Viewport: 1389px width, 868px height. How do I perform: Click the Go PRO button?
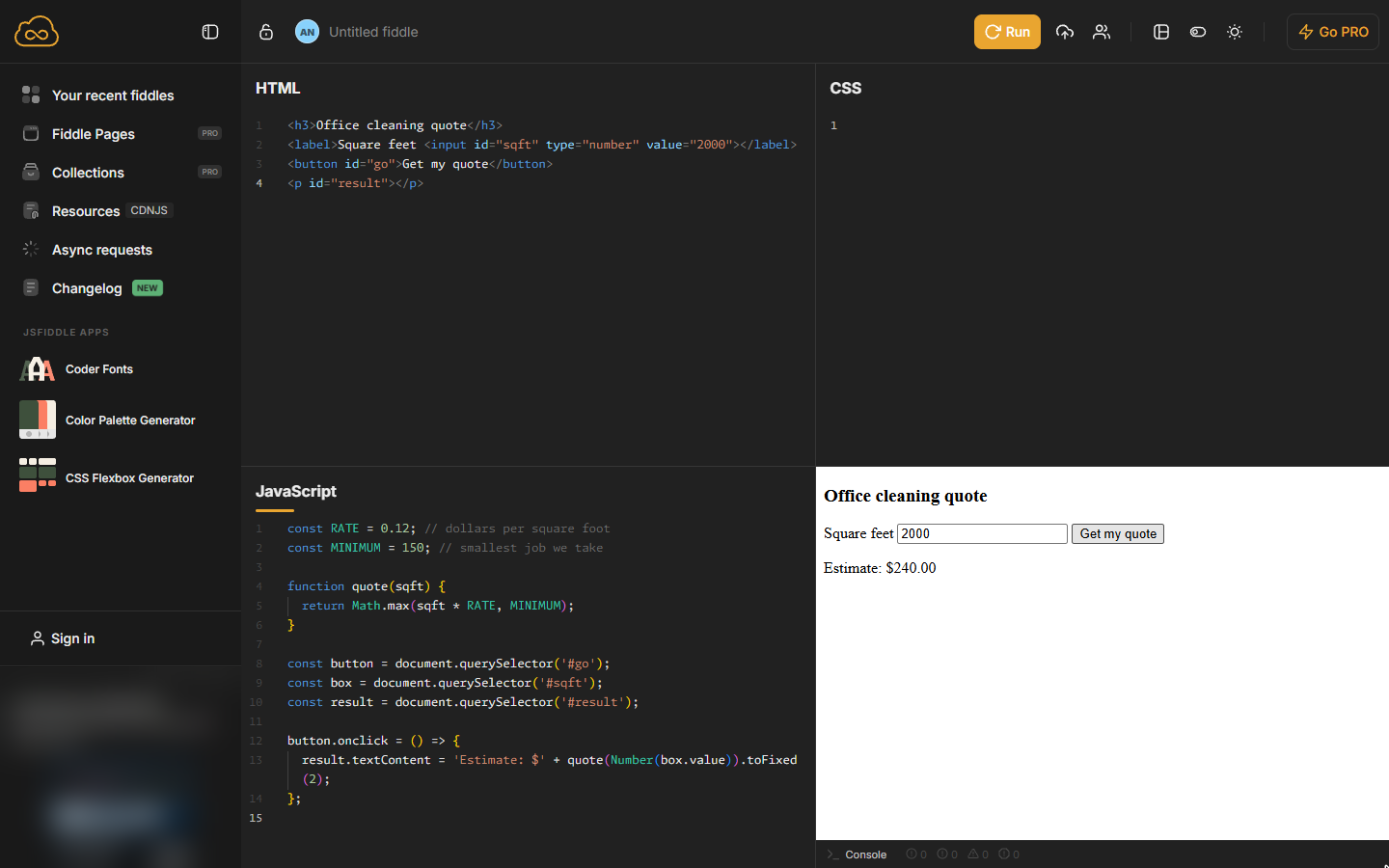[x=1333, y=32]
